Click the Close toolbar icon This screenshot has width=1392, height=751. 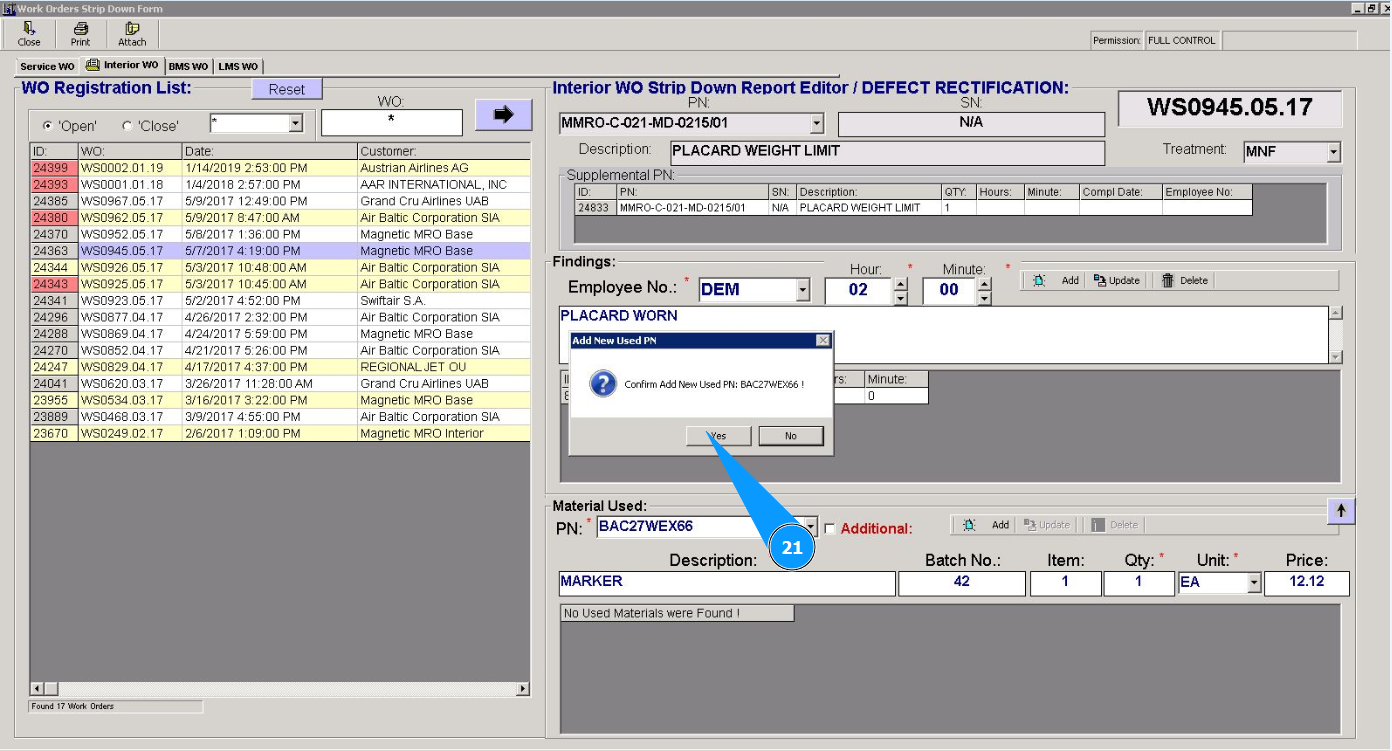coord(29,29)
